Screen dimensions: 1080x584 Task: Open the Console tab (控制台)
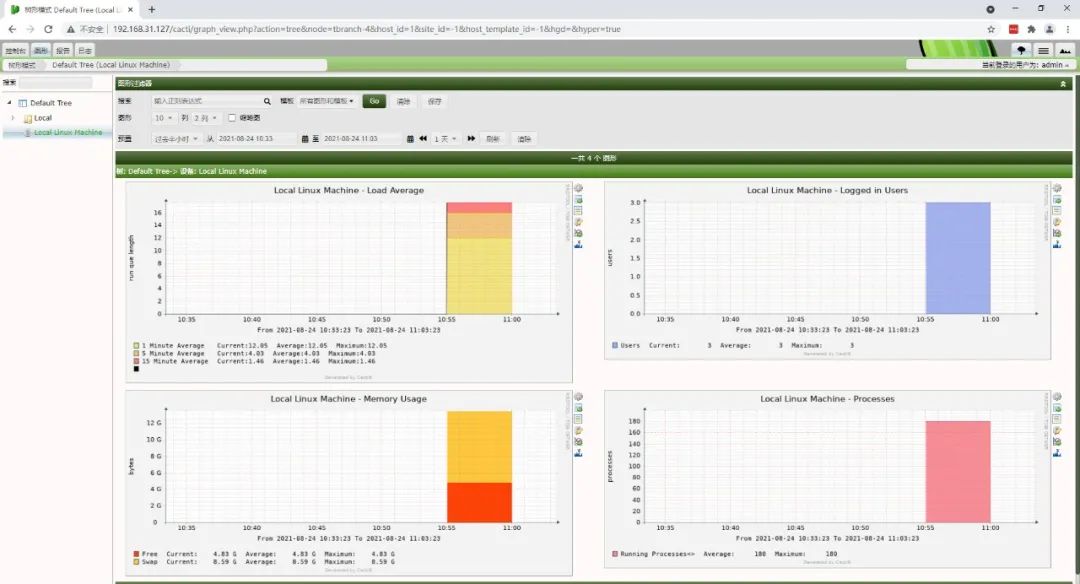tap(15, 50)
